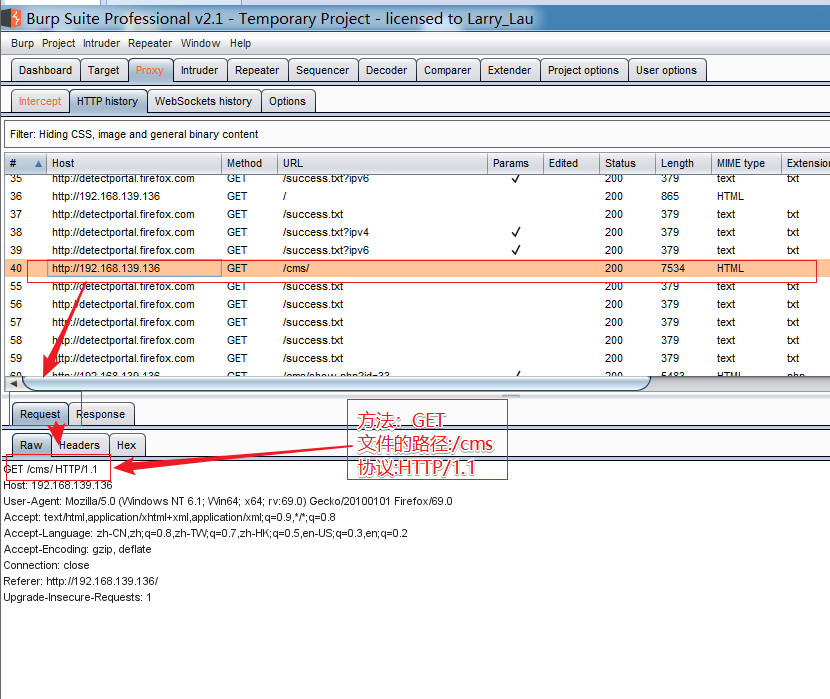Sort by the Status column header
This screenshot has height=699, width=830.
(x=627, y=164)
